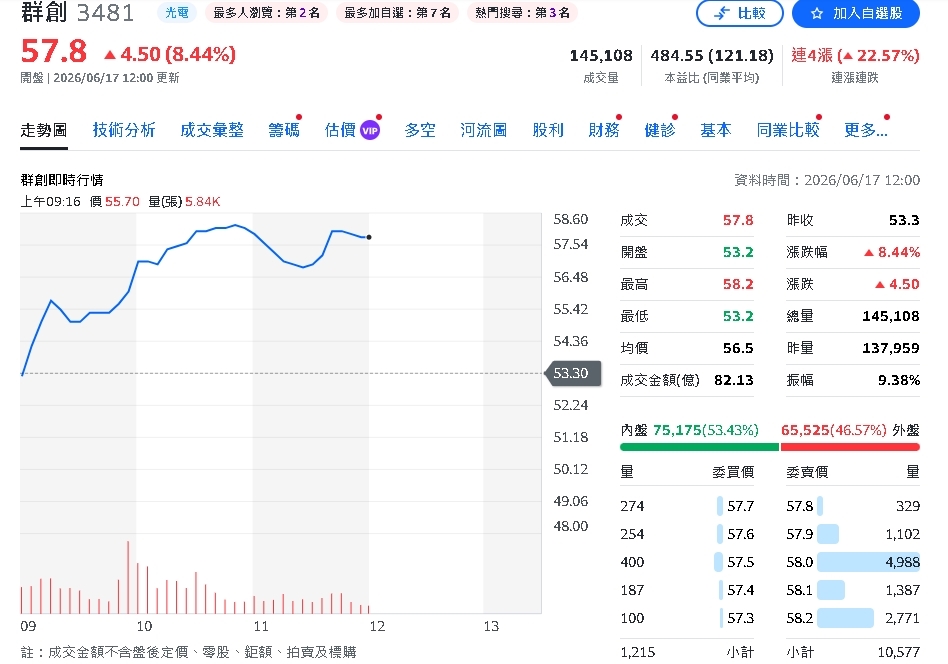Image resolution: width=948 pixels, height=664 pixels.
Task: Open the 估價 VIP tab
Action: coord(352,130)
